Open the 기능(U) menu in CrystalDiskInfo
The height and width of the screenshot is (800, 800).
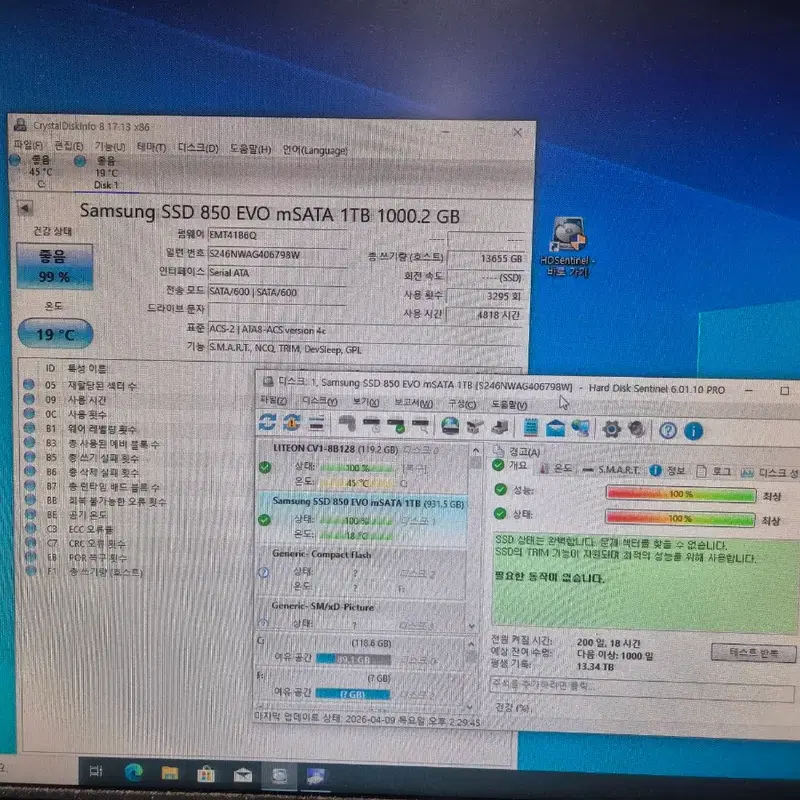tap(110, 146)
